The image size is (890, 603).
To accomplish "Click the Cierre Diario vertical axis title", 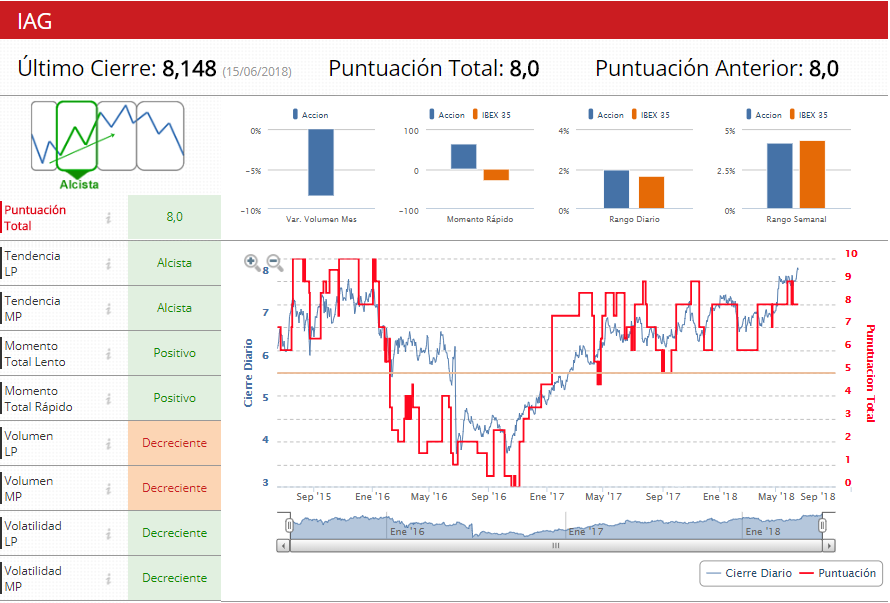I will [x=248, y=373].
